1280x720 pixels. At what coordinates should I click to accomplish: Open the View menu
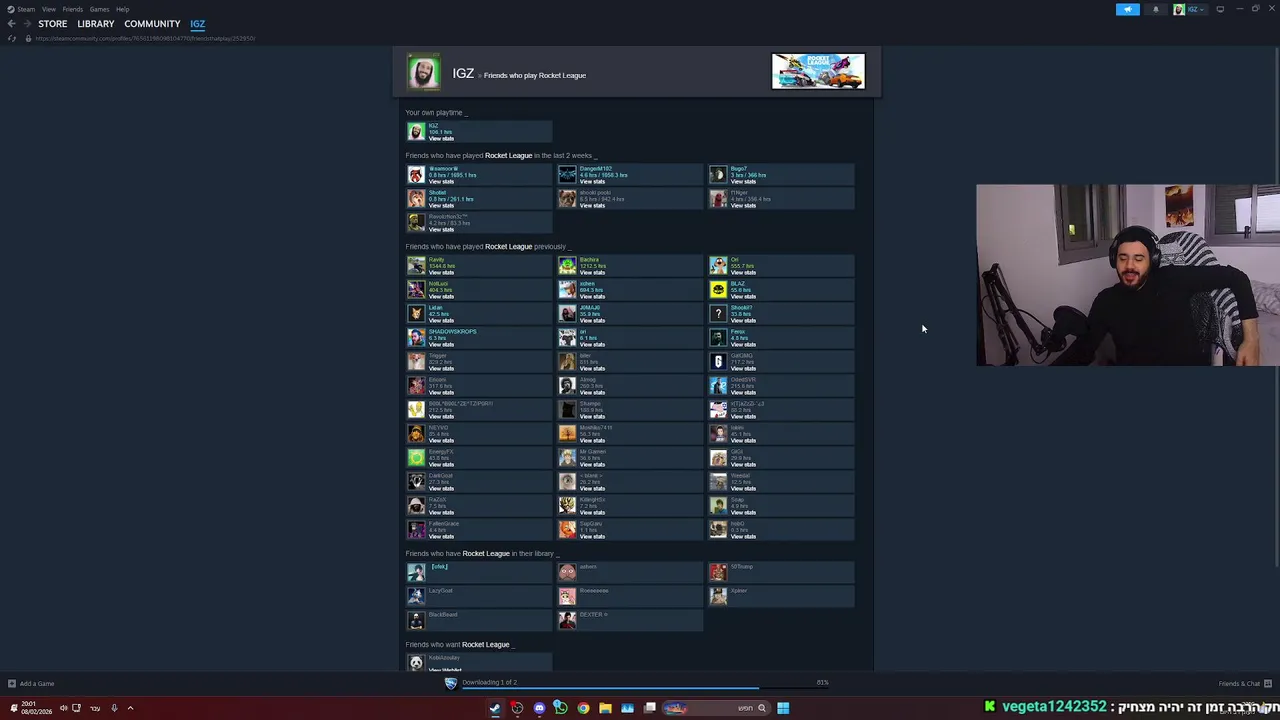48,9
